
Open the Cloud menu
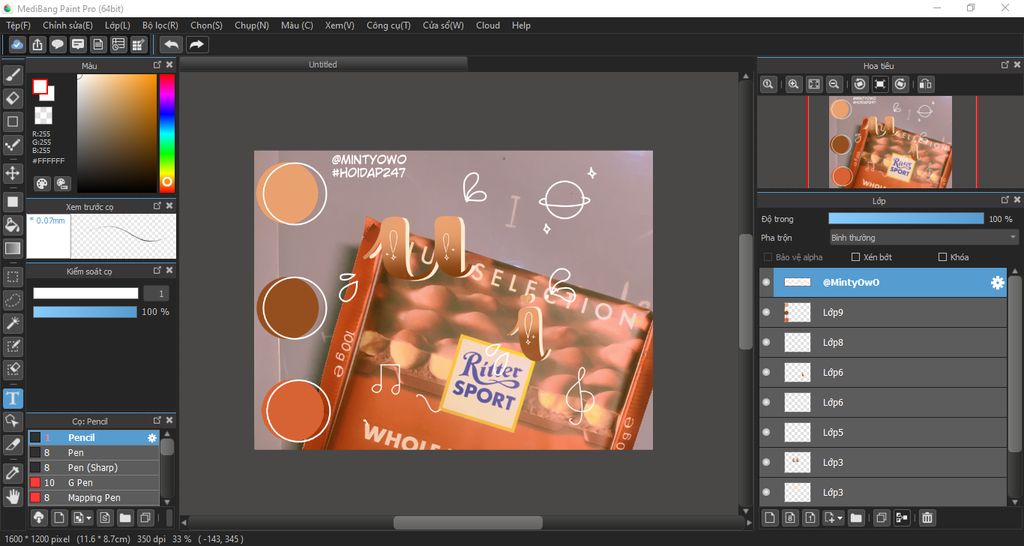point(488,25)
